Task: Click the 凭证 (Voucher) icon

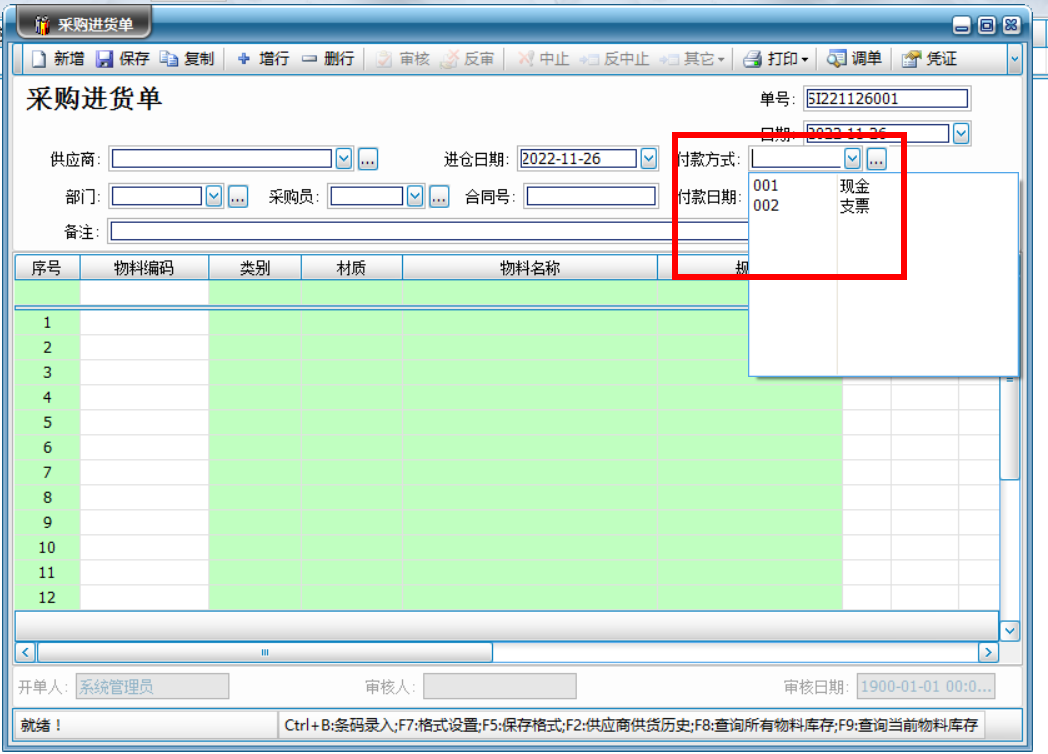Action: coord(911,59)
